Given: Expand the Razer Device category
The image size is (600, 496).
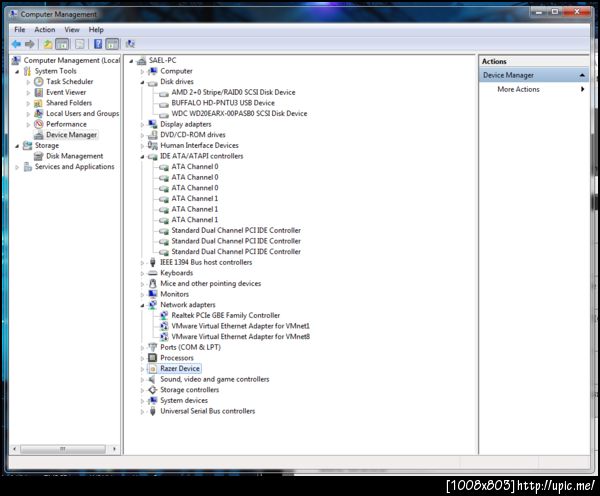Looking at the screenshot, I should pos(142,369).
